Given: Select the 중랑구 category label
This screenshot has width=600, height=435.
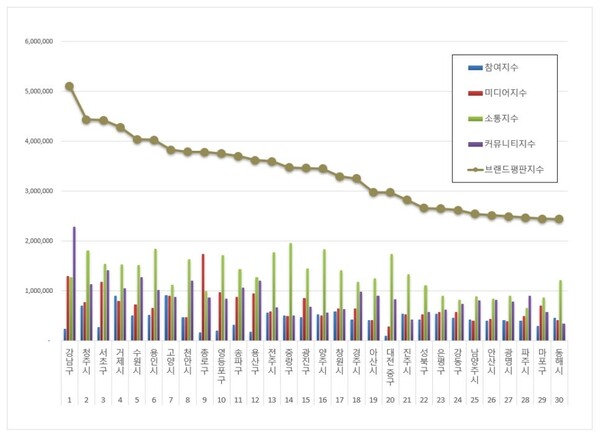Looking at the screenshot, I should pyautogui.click(x=289, y=361).
